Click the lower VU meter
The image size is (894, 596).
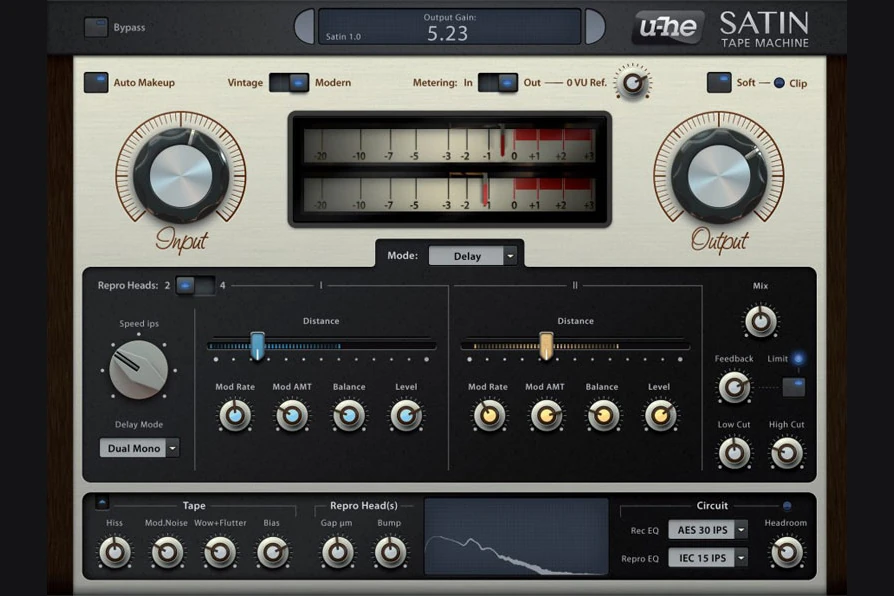click(449, 194)
